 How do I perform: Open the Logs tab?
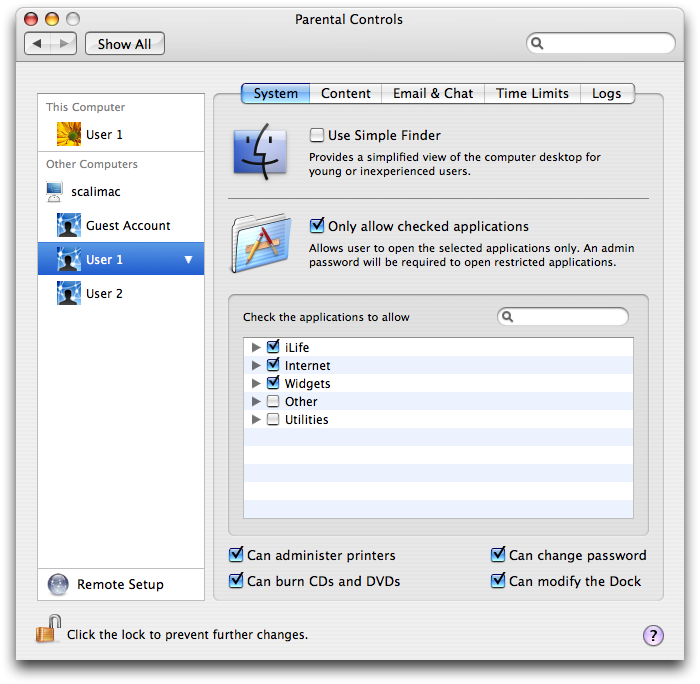coord(607,93)
